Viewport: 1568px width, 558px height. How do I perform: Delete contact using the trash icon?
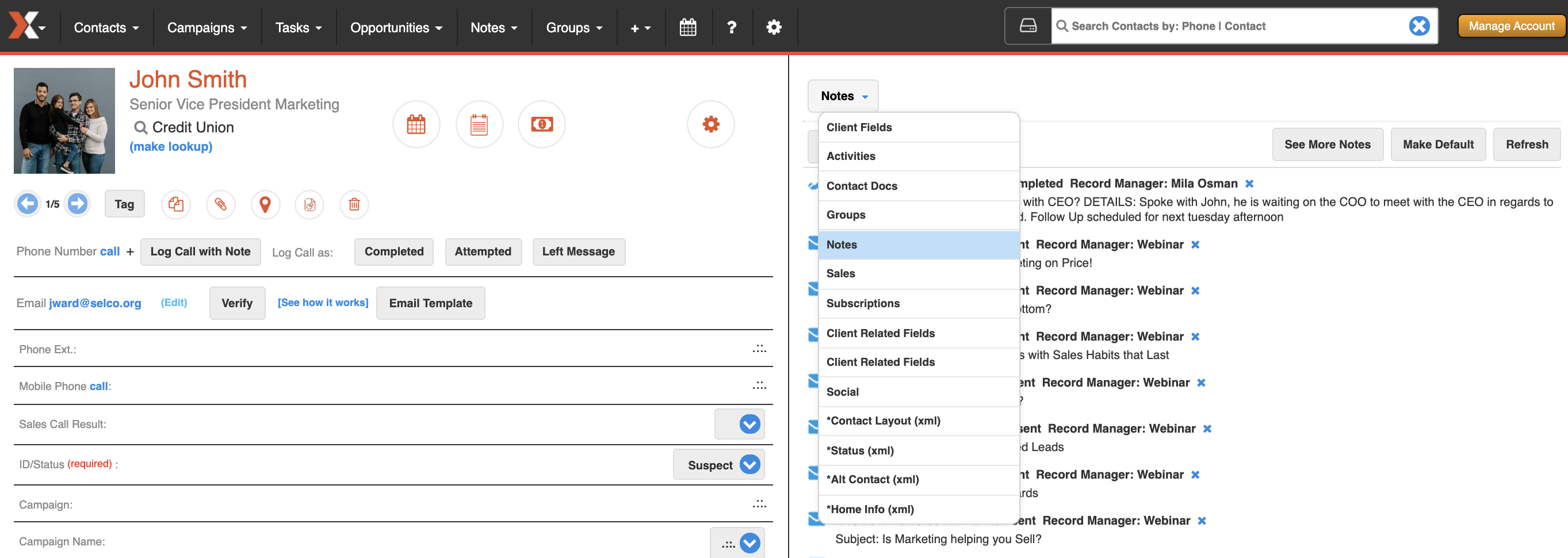point(354,204)
